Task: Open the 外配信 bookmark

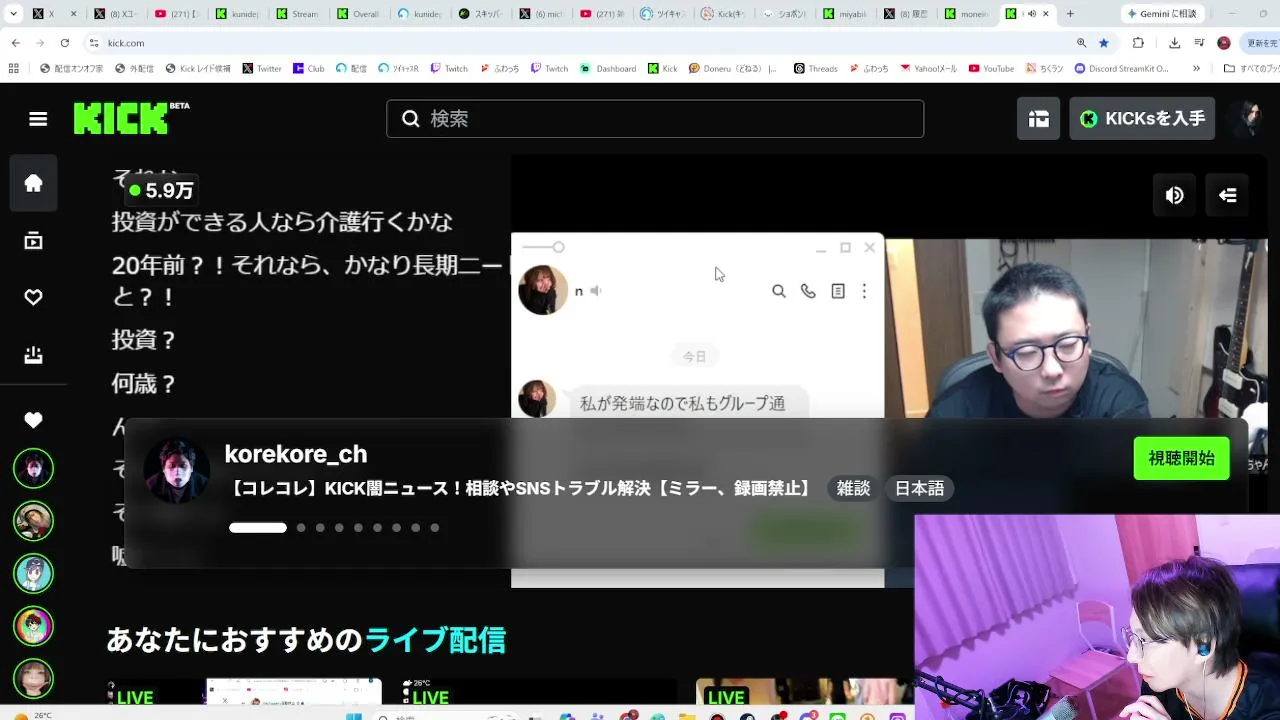Action: coord(135,69)
